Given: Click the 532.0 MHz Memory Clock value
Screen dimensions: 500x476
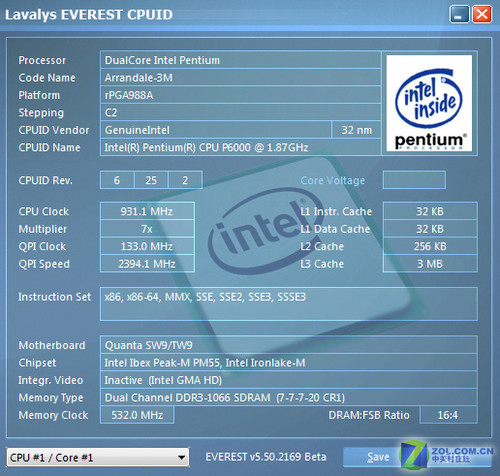Looking at the screenshot, I should pyautogui.click(x=137, y=415).
